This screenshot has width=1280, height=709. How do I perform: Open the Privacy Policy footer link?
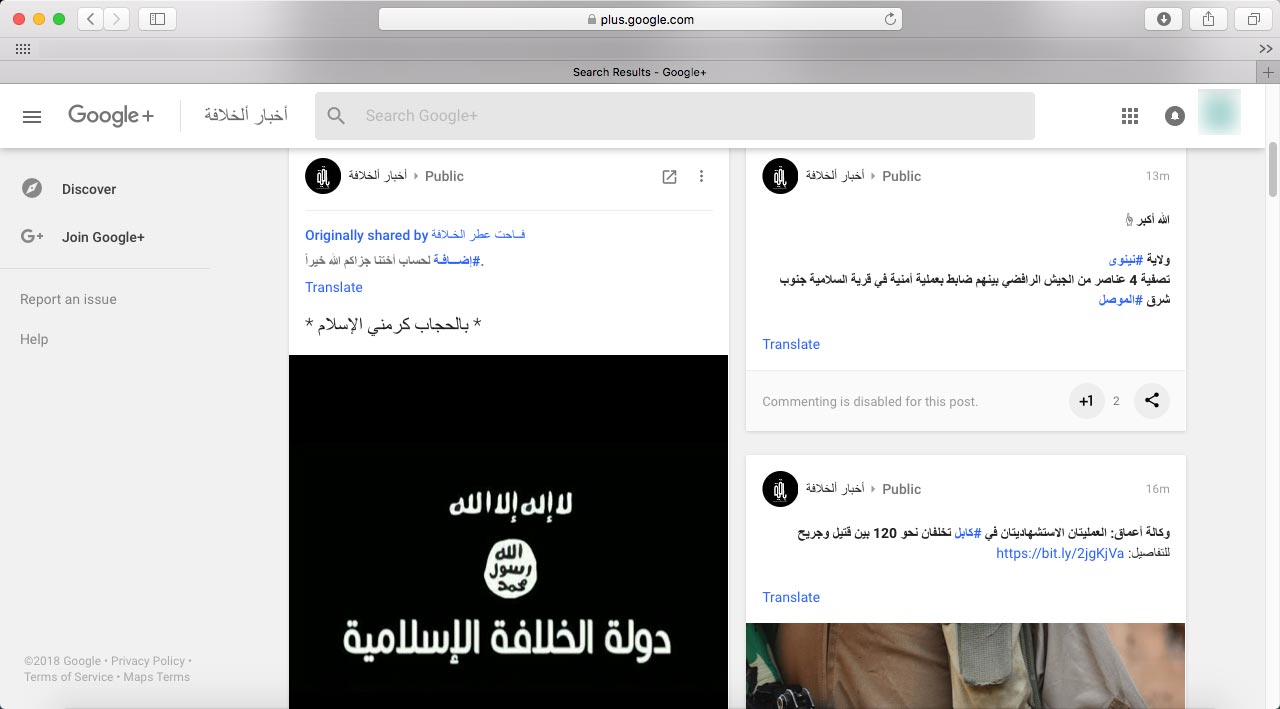click(148, 661)
